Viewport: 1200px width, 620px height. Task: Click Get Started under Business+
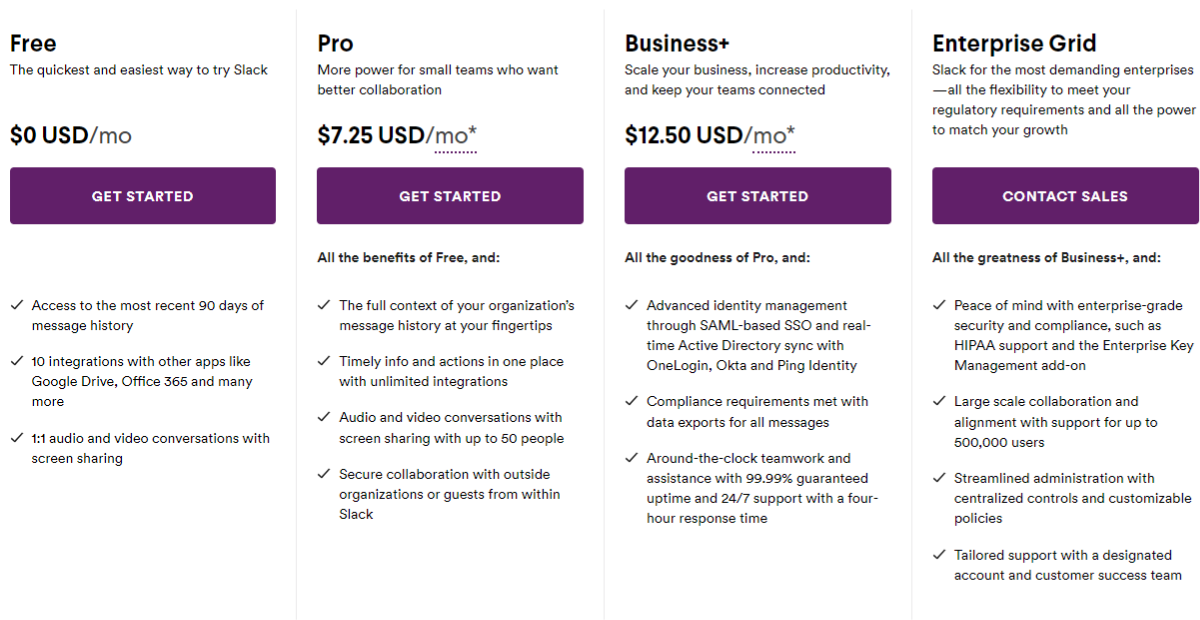(x=757, y=196)
